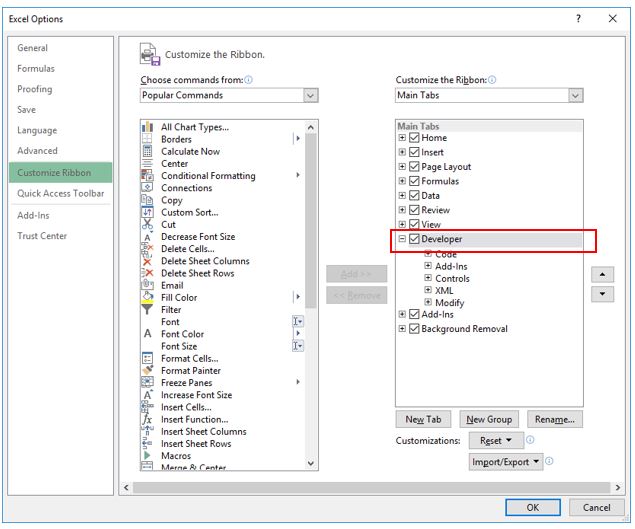This screenshot has width=635, height=529.
Task: Click the Delete Sheet Columns icon
Action: [x=147, y=261]
